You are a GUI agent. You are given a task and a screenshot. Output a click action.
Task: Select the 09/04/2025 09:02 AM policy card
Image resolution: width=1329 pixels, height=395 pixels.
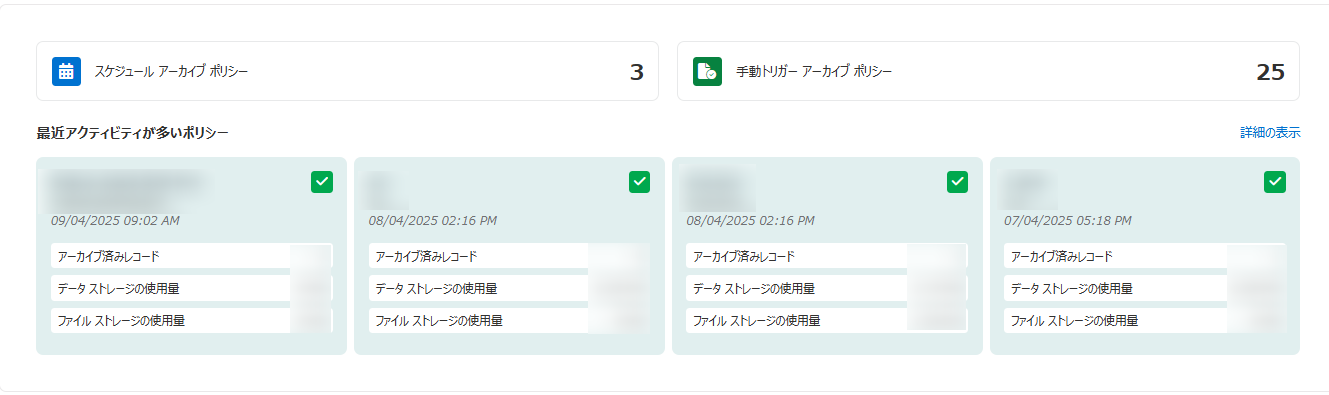(x=191, y=256)
